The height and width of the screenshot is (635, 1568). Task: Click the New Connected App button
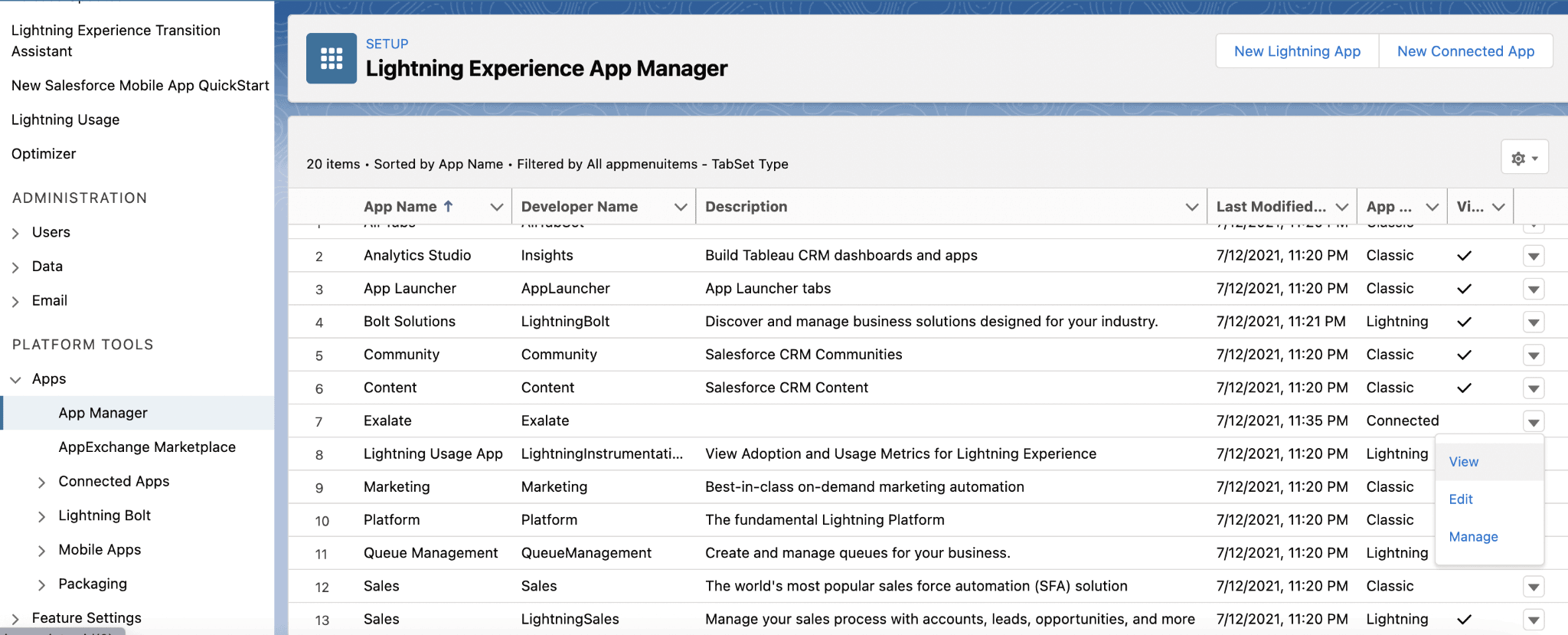tap(1465, 51)
